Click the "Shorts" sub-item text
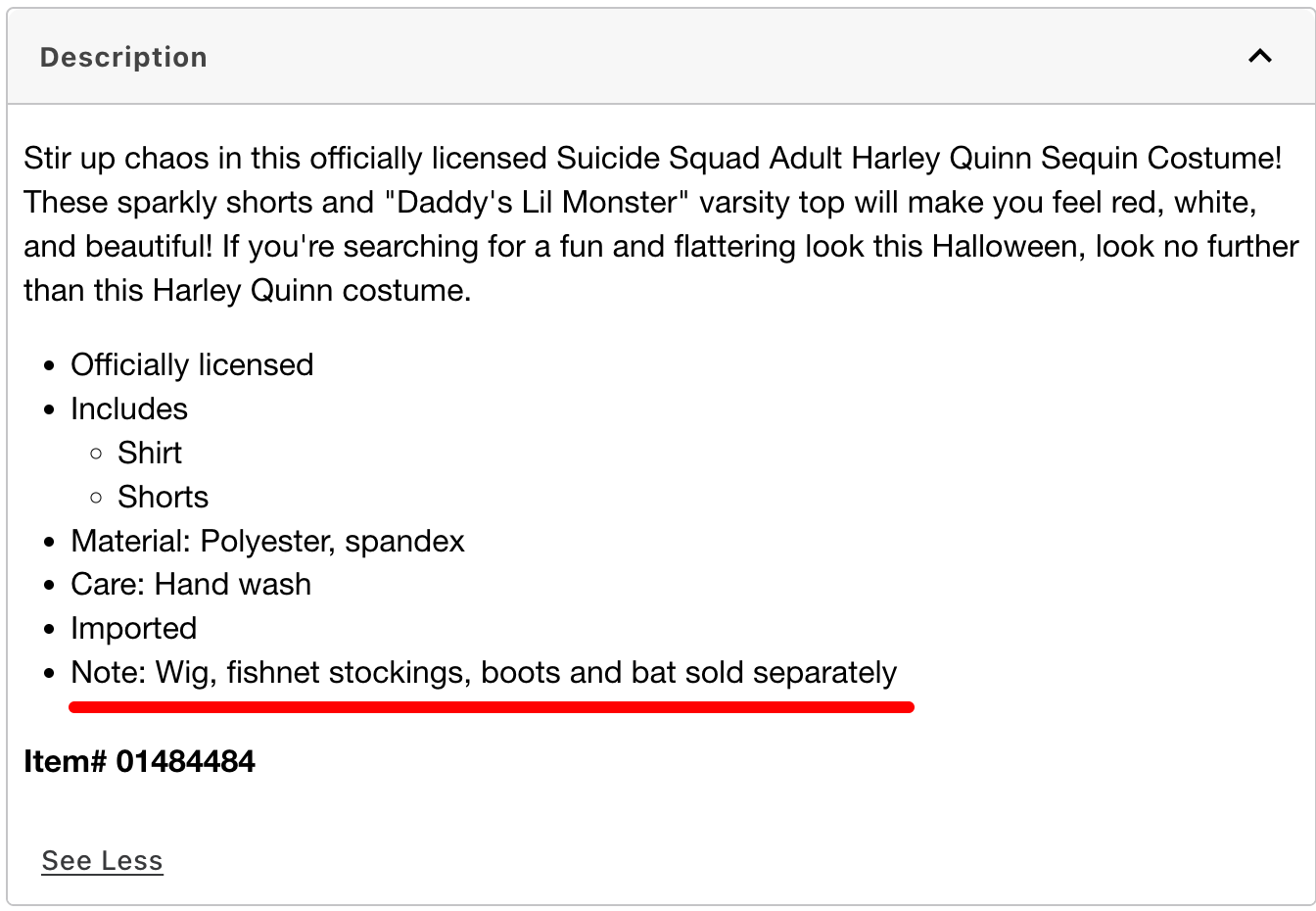Image resolution: width=1316 pixels, height=911 pixels. click(x=163, y=497)
